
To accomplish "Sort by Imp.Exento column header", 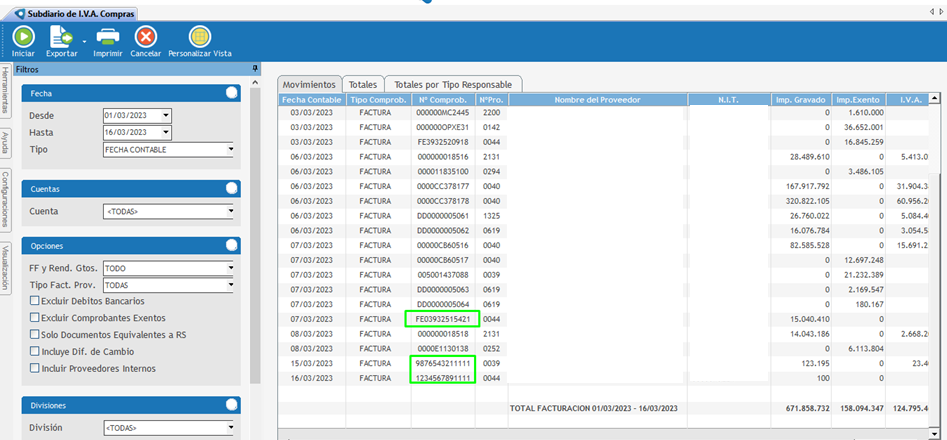I will (859, 100).
